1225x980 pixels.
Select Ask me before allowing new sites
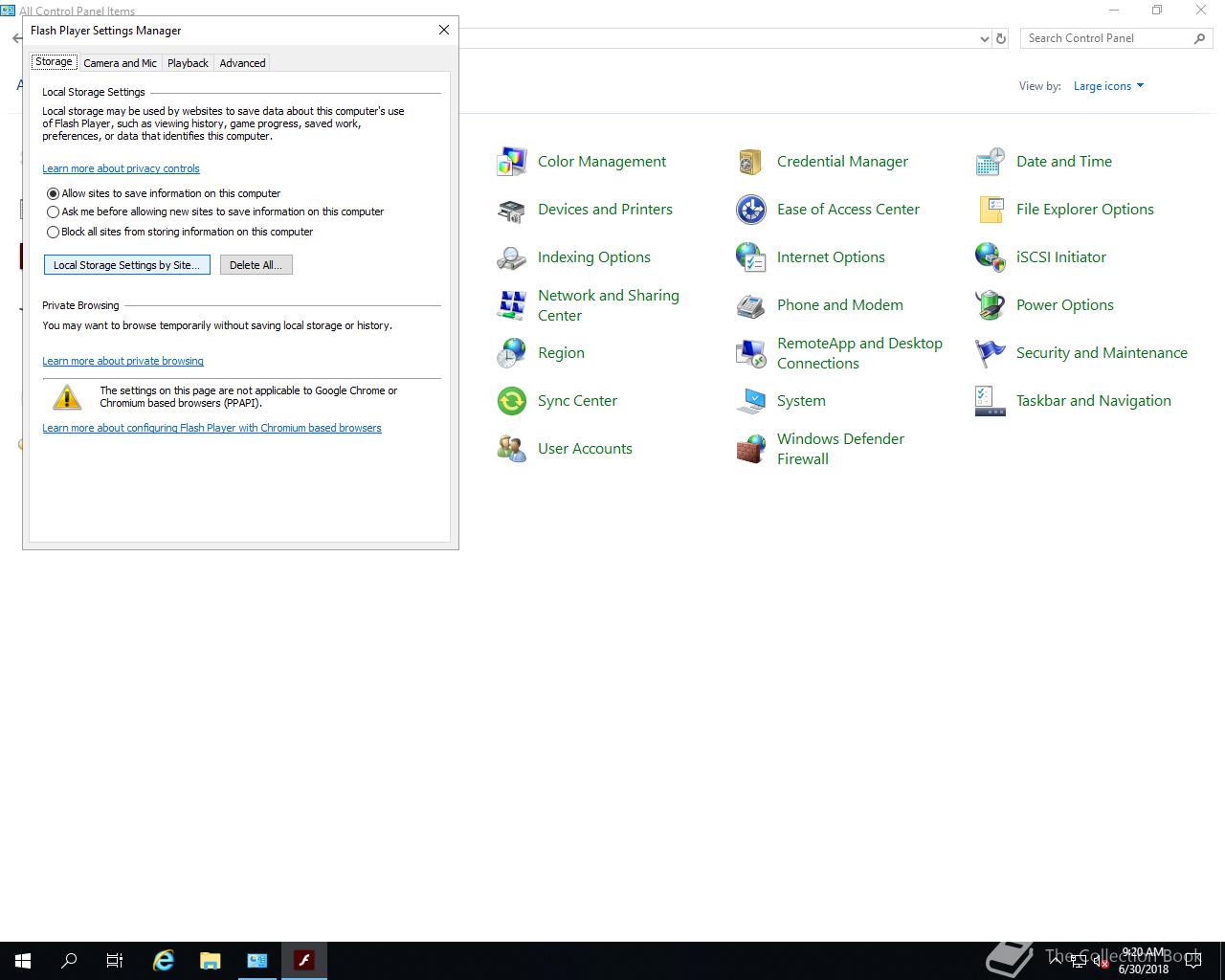(53, 212)
